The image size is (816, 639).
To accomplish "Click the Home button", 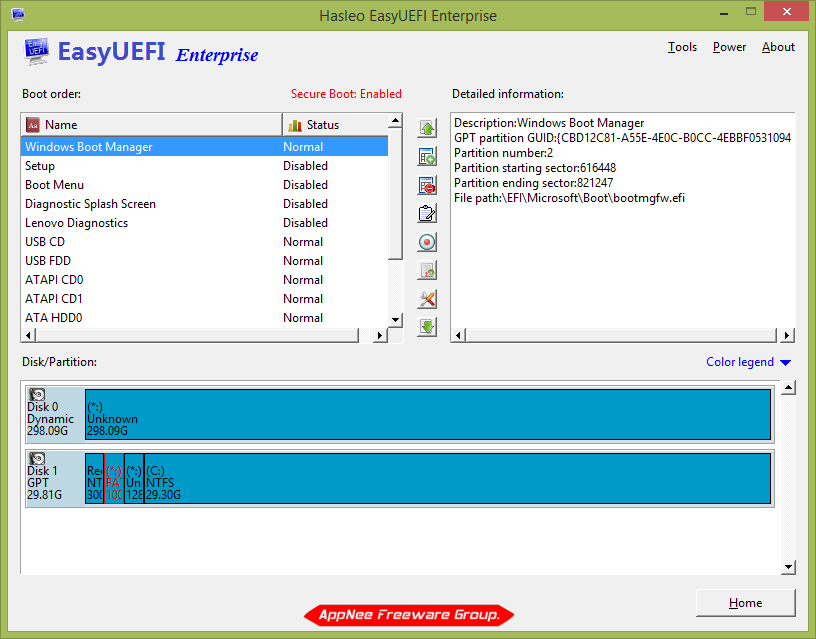I will pyautogui.click(x=745, y=603).
